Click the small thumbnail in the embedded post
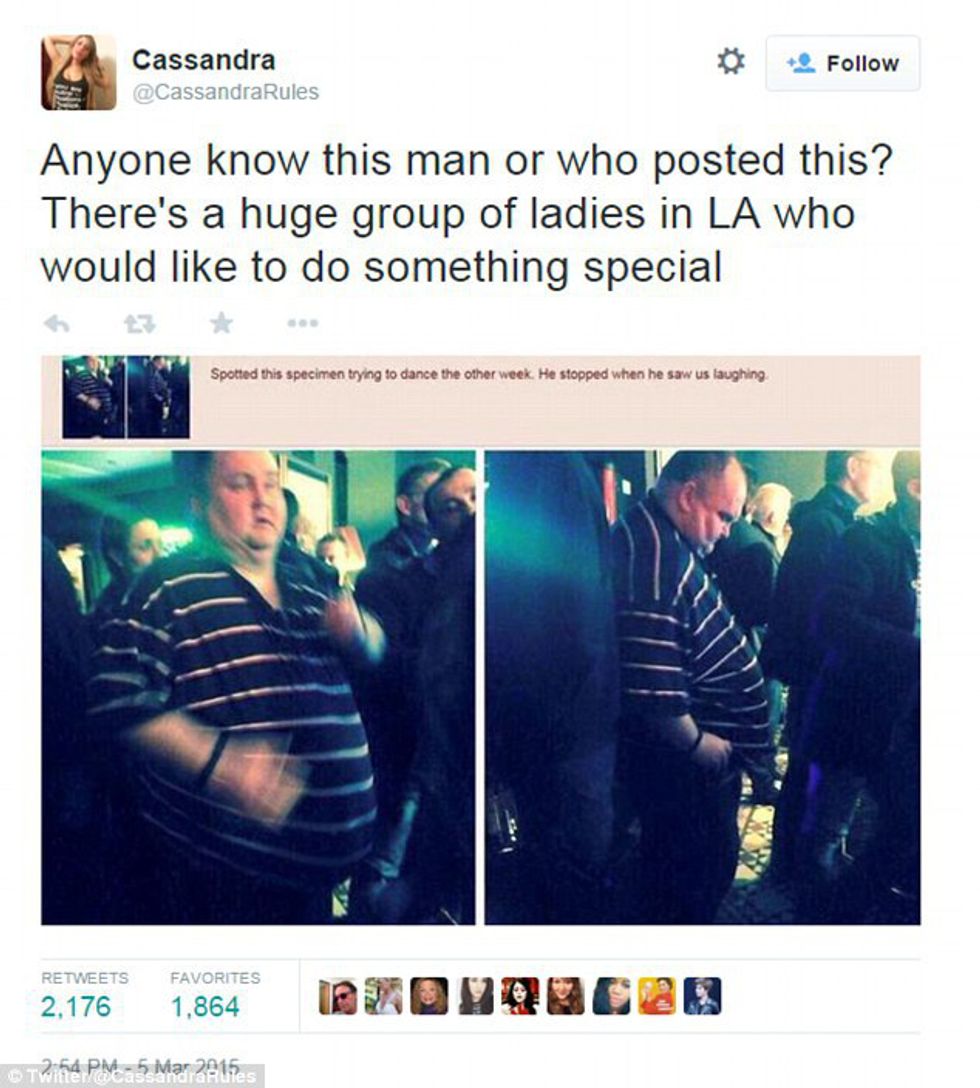The height and width of the screenshot is (1088, 980). point(126,397)
